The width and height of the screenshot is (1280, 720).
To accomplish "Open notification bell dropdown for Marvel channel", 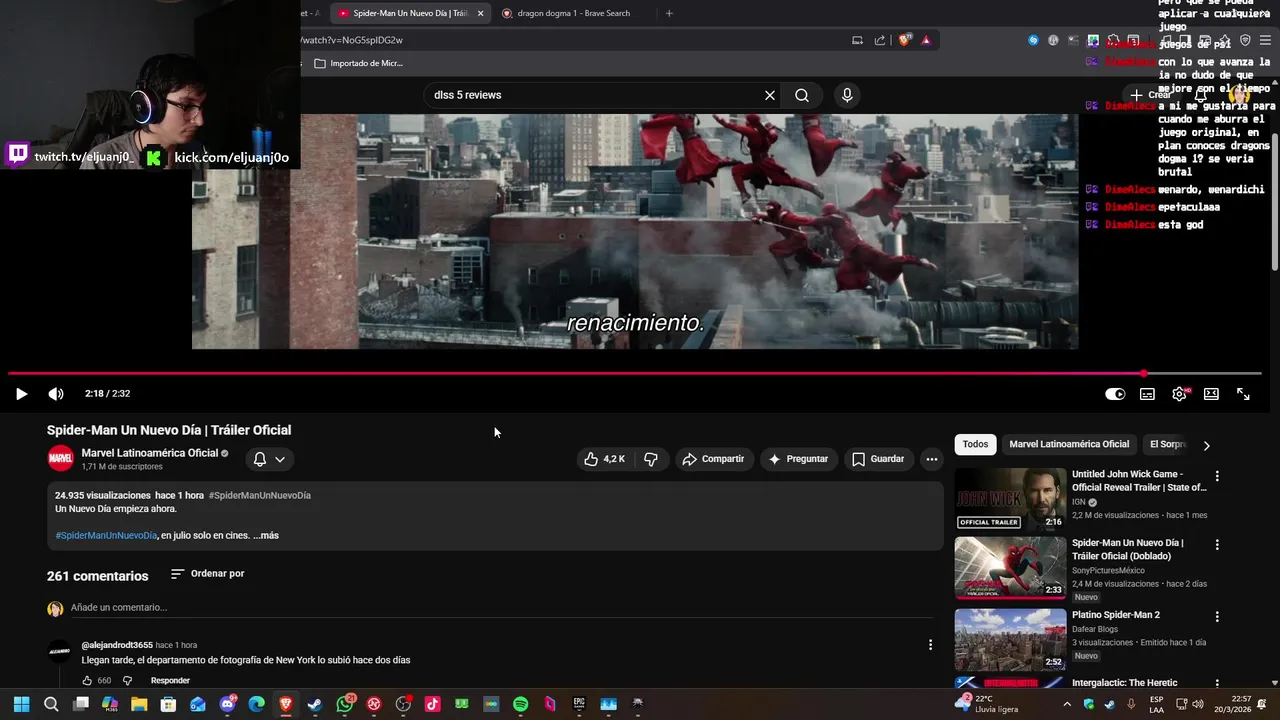I will point(269,459).
